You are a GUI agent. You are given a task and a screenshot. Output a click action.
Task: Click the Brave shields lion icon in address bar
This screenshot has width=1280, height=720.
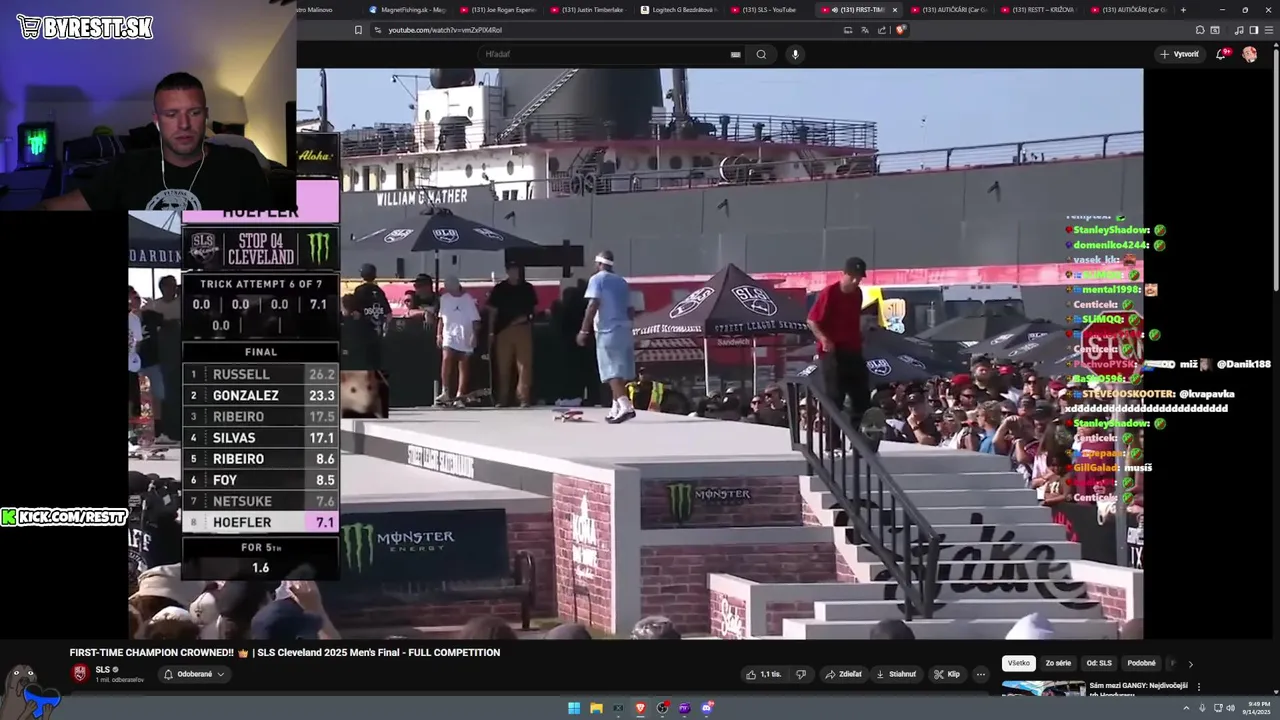click(x=900, y=30)
